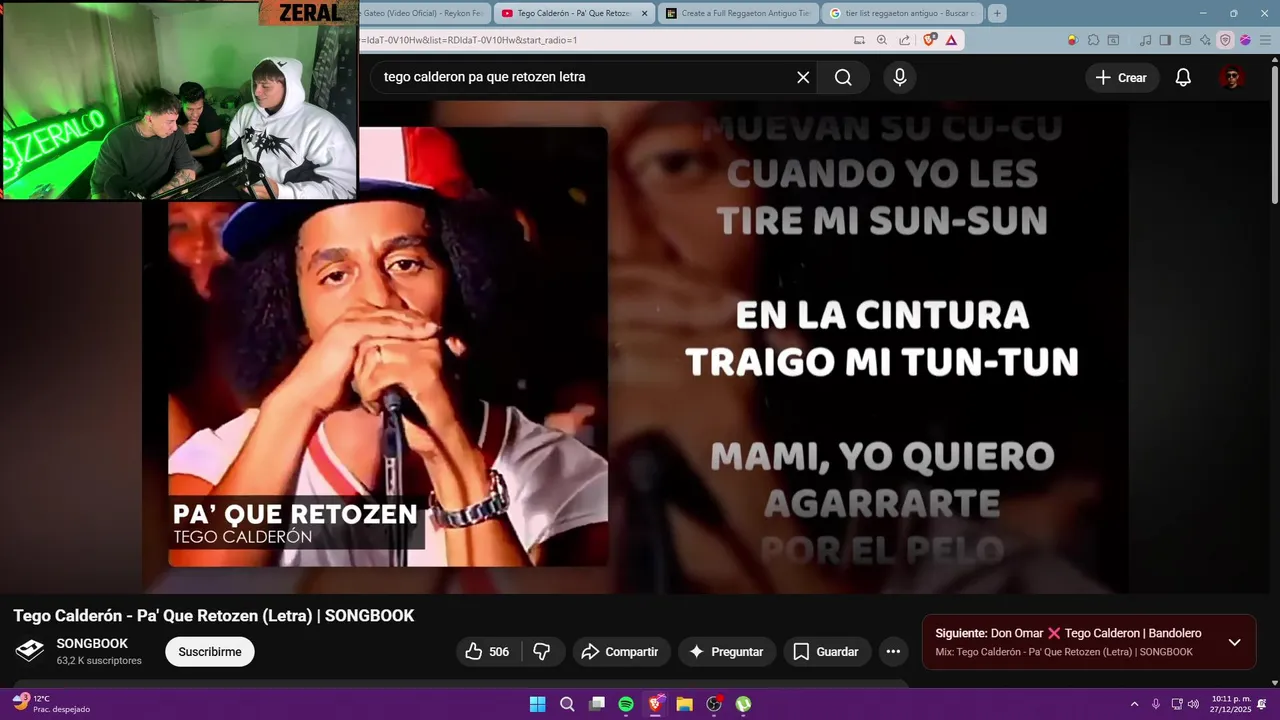Open a new browser tab
Viewport: 1280px width, 720px height.
[997, 13]
